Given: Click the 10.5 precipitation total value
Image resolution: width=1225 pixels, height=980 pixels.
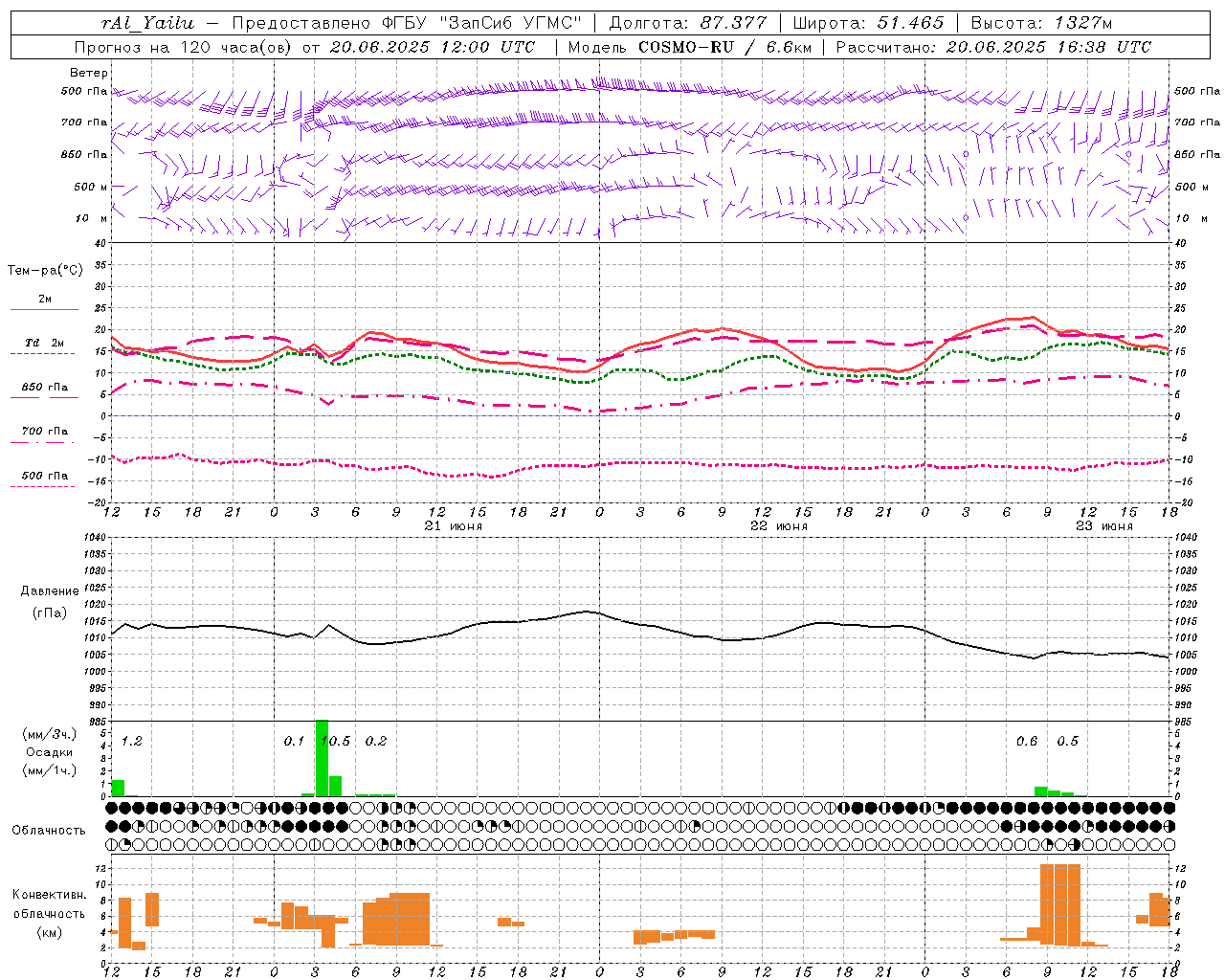Looking at the screenshot, I should tap(335, 741).
